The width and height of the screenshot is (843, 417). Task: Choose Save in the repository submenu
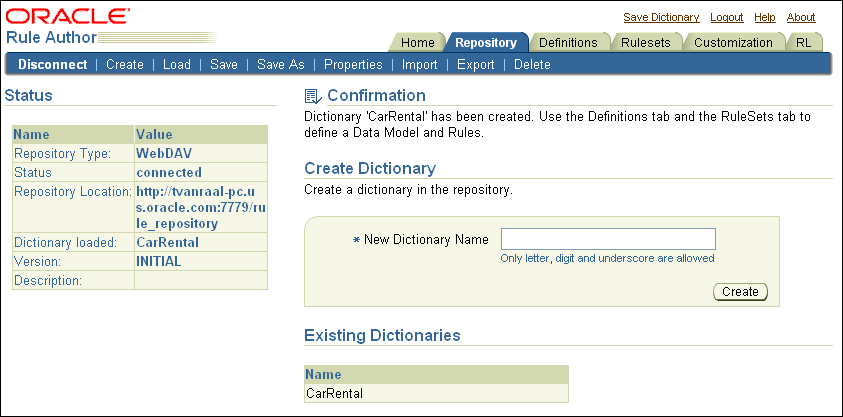224,64
